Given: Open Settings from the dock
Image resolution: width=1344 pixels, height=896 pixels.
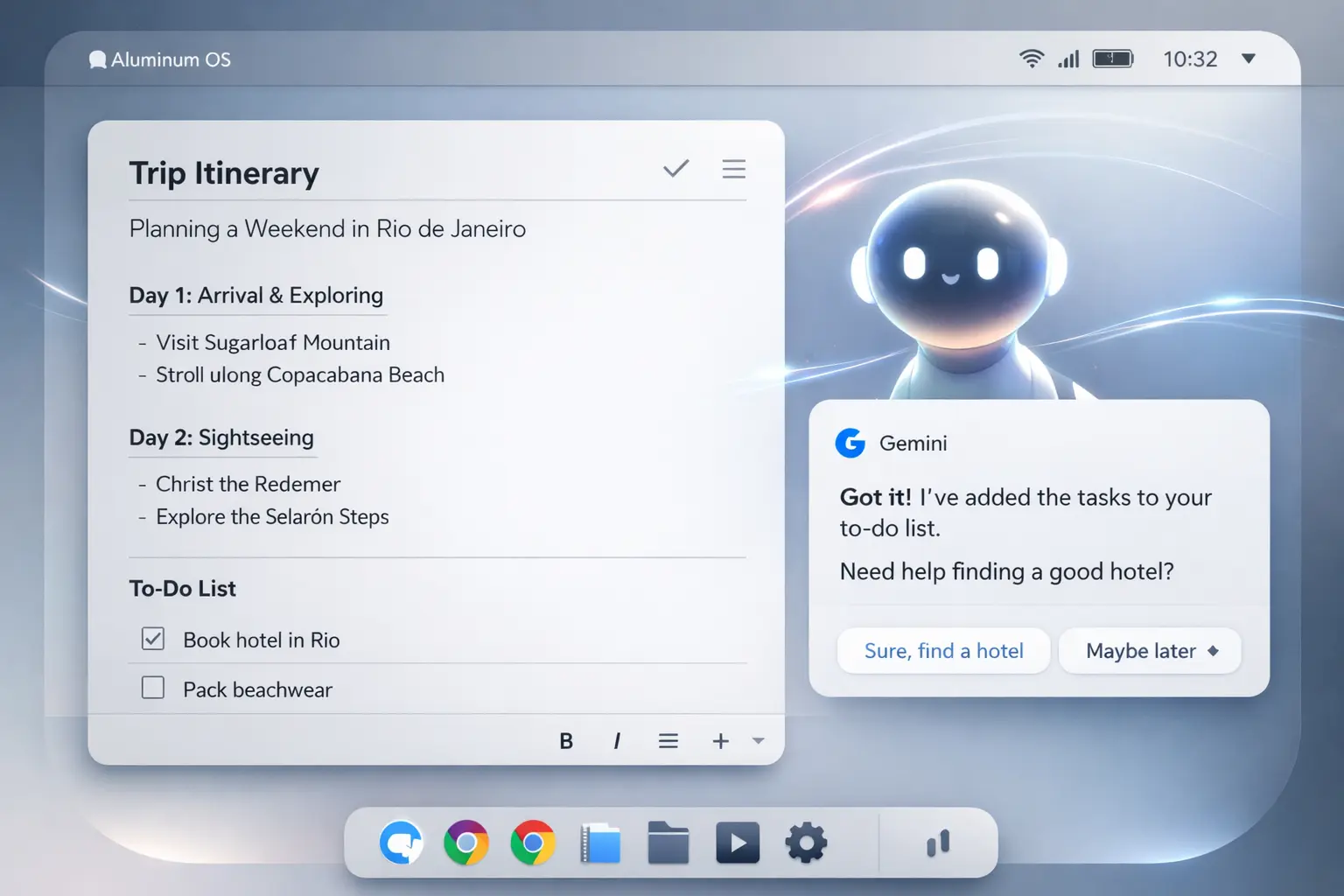Looking at the screenshot, I should pyautogui.click(x=805, y=843).
